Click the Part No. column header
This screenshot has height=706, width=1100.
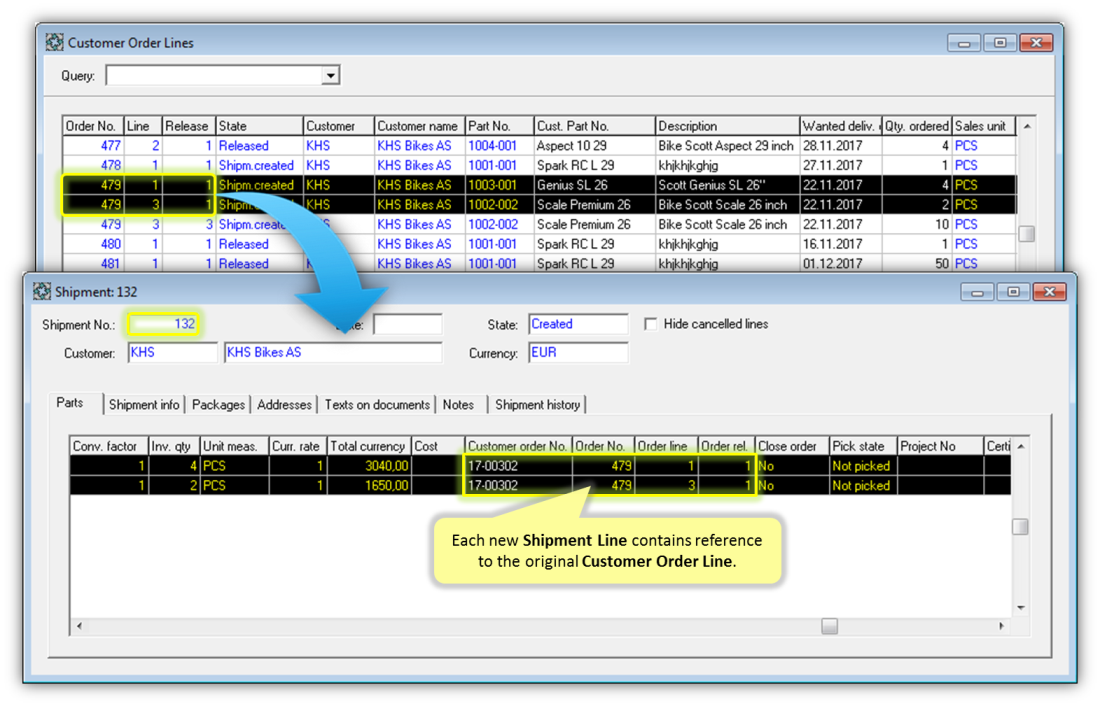tap(499, 126)
